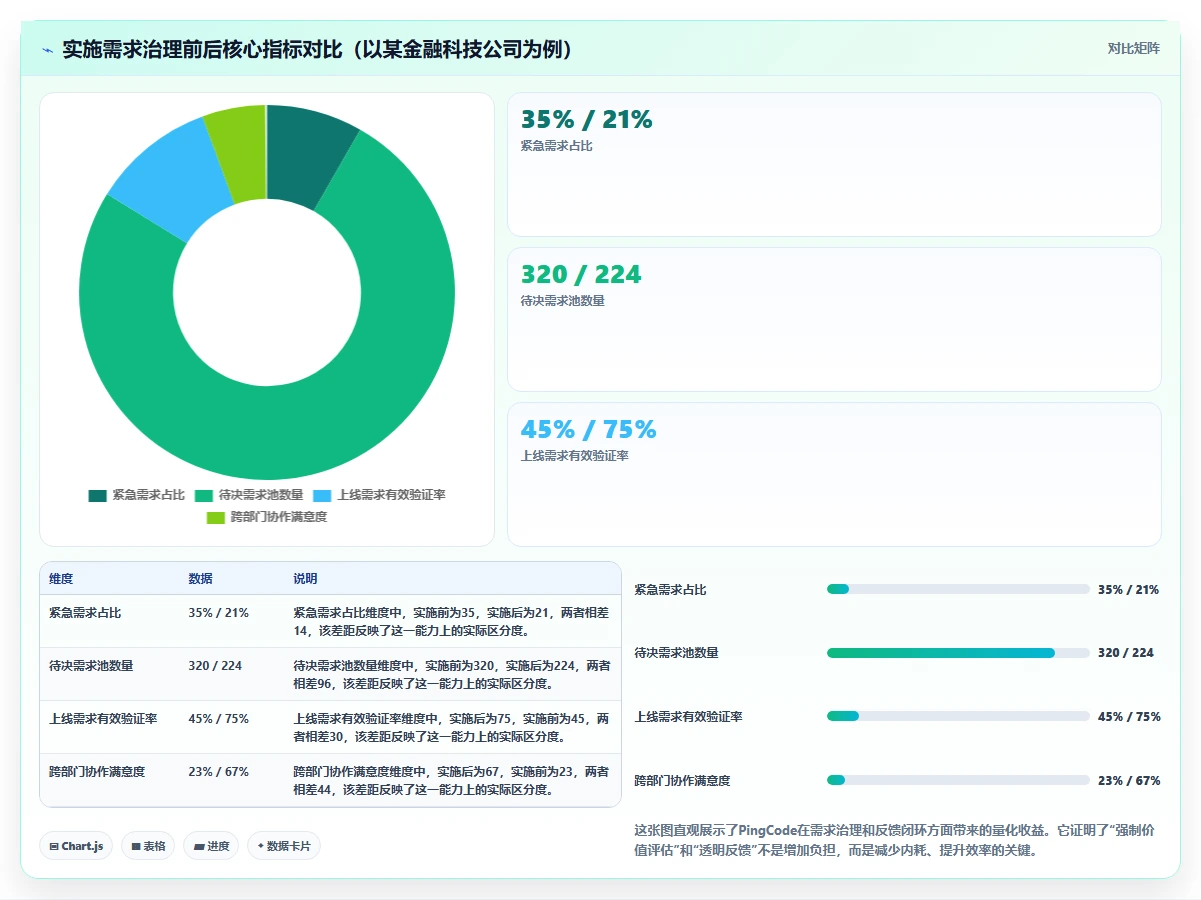1201x900 pixels.
Task: Toggle 跨部门协作满意度 legend swatch
Action: (216, 517)
